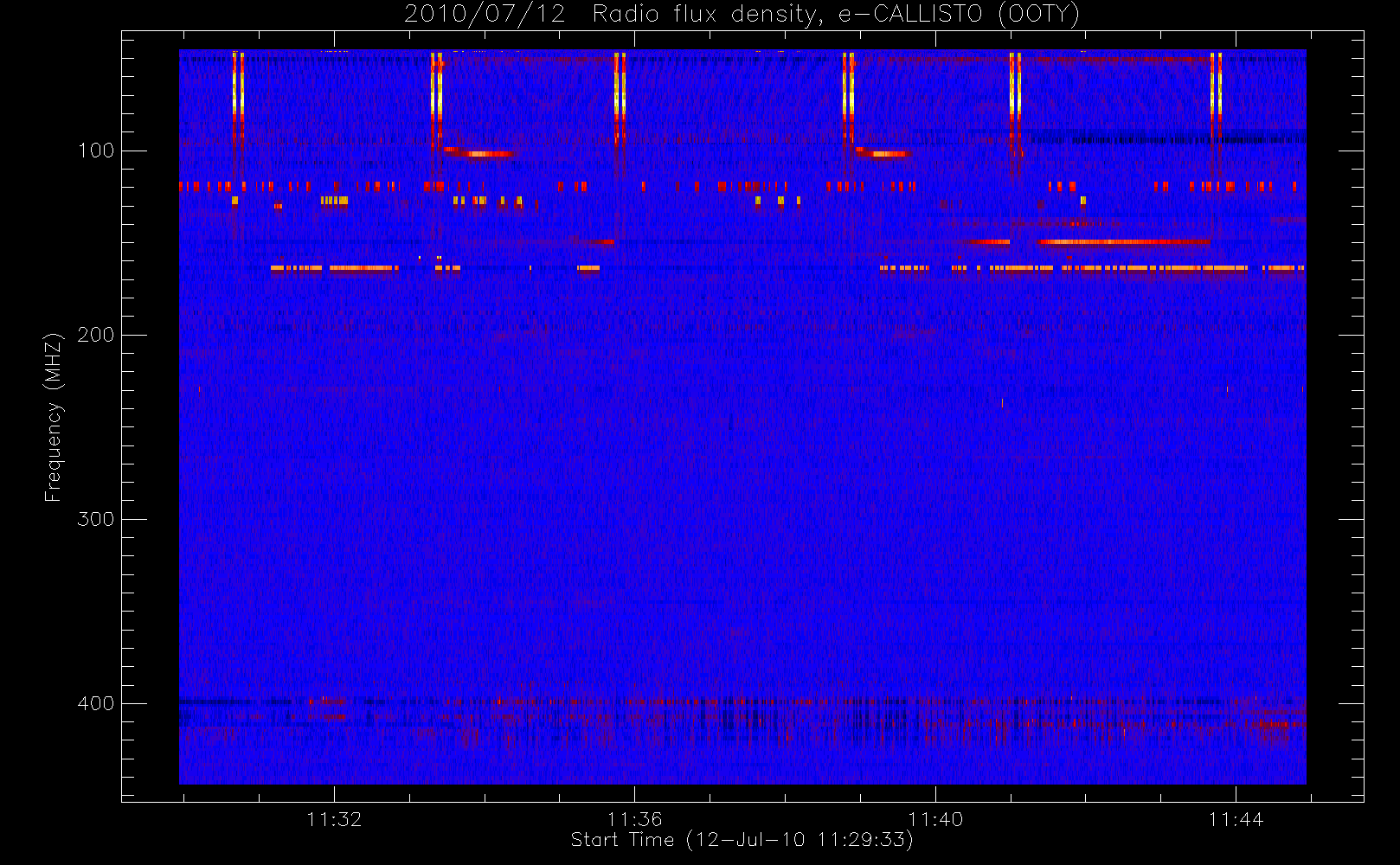Click the date '2010/07/12' in the title
Image resolution: width=1400 pixels, height=865 pixels.
[x=485, y=15]
